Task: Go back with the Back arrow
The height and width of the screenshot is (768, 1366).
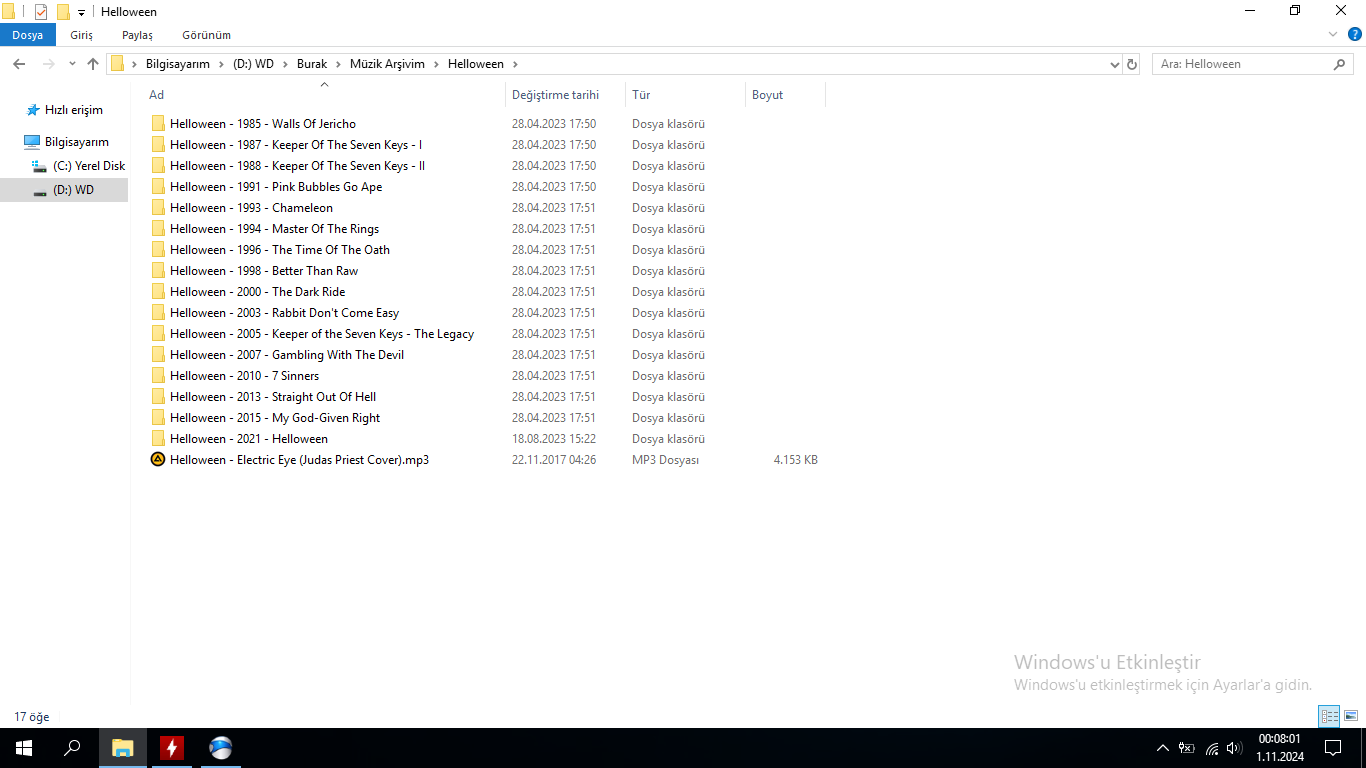Action: click(x=19, y=64)
